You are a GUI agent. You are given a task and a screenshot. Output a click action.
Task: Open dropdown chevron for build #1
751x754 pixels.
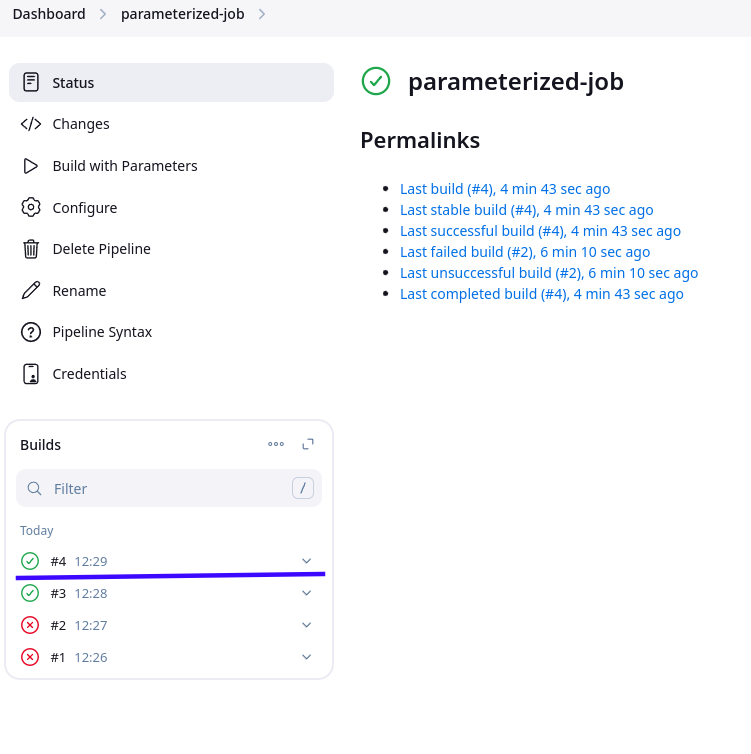click(306, 657)
